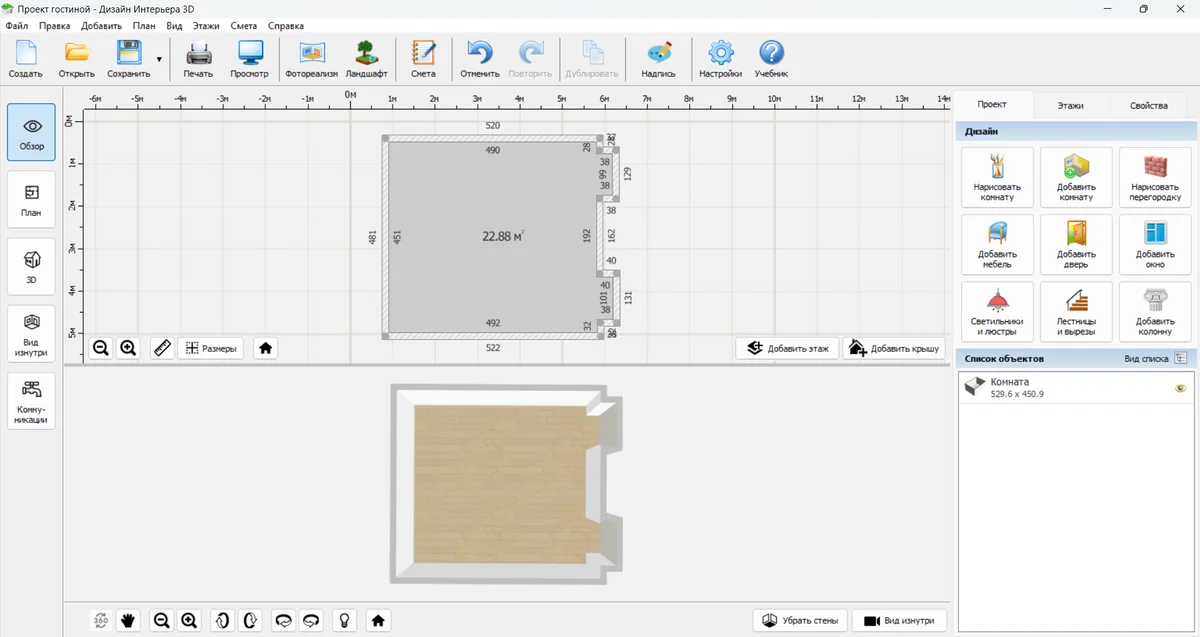The image size is (1200, 637).
Task: Toggle the Размеры dimensions button
Action: [x=211, y=348]
